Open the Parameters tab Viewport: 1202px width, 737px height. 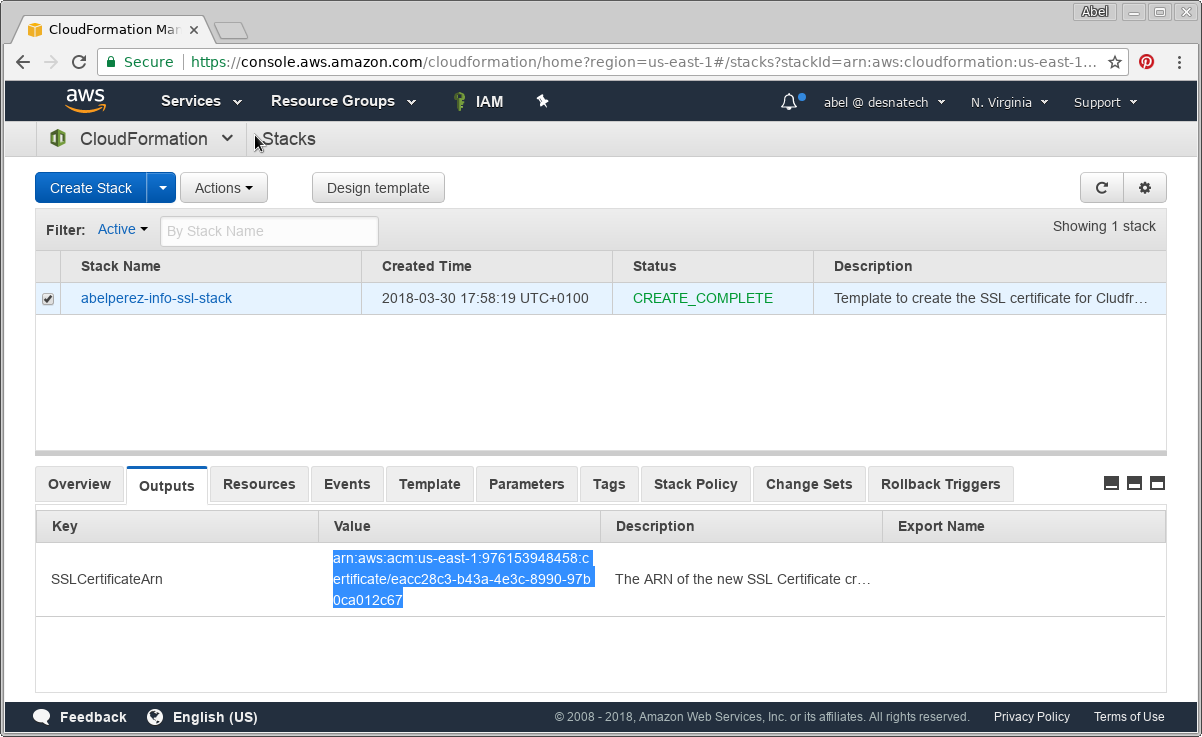click(x=527, y=484)
